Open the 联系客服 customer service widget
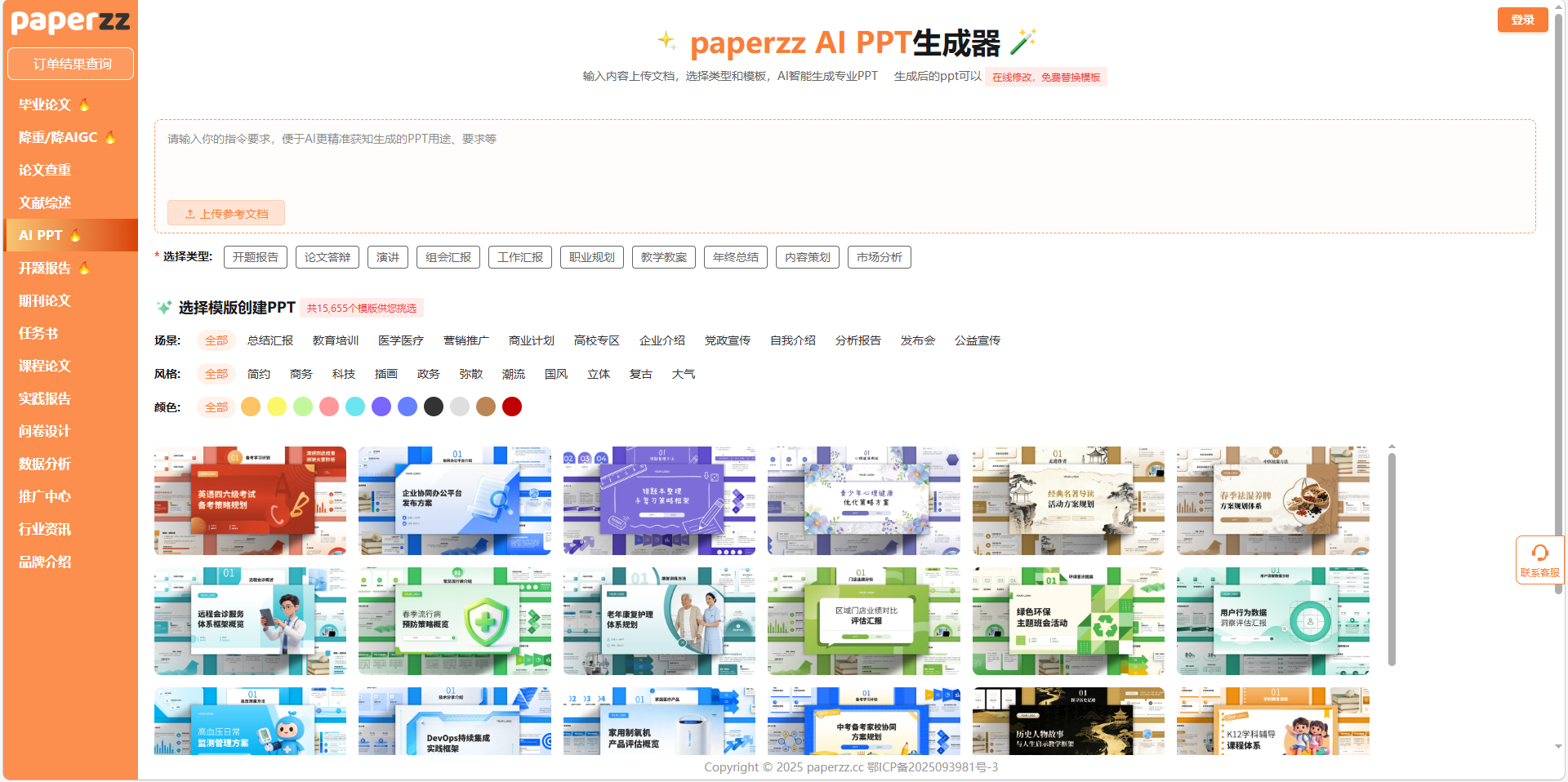The width and height of the screenshot is (1568, 782). (x=1539, y=560)
